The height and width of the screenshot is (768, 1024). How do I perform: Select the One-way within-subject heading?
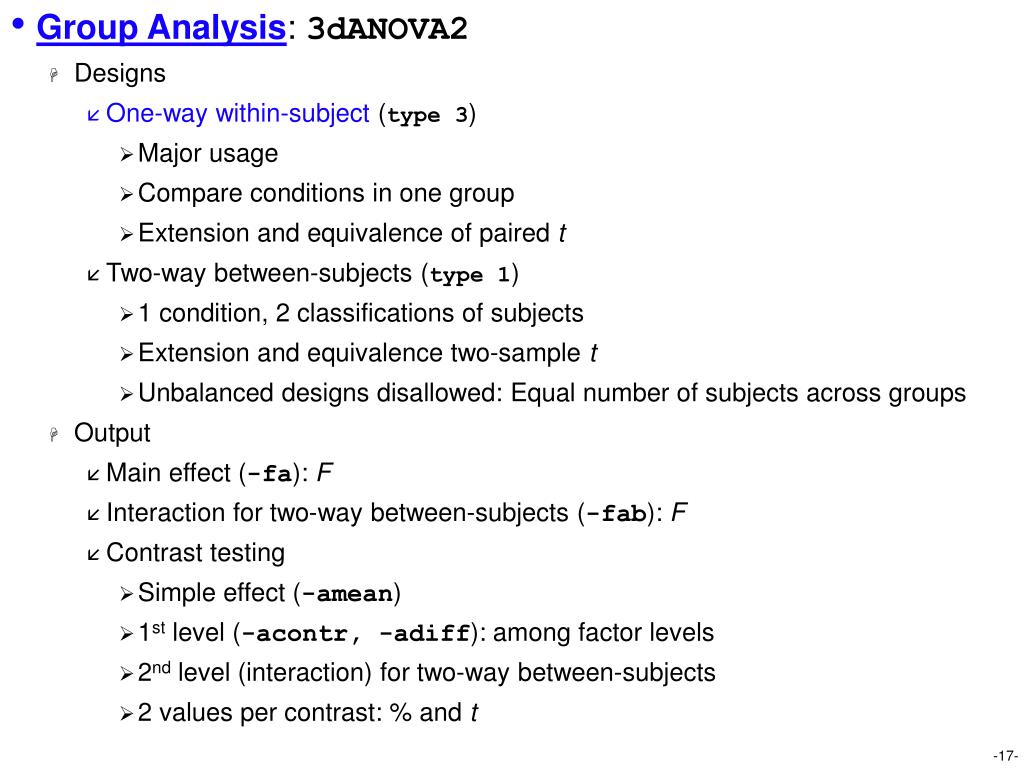238,113
